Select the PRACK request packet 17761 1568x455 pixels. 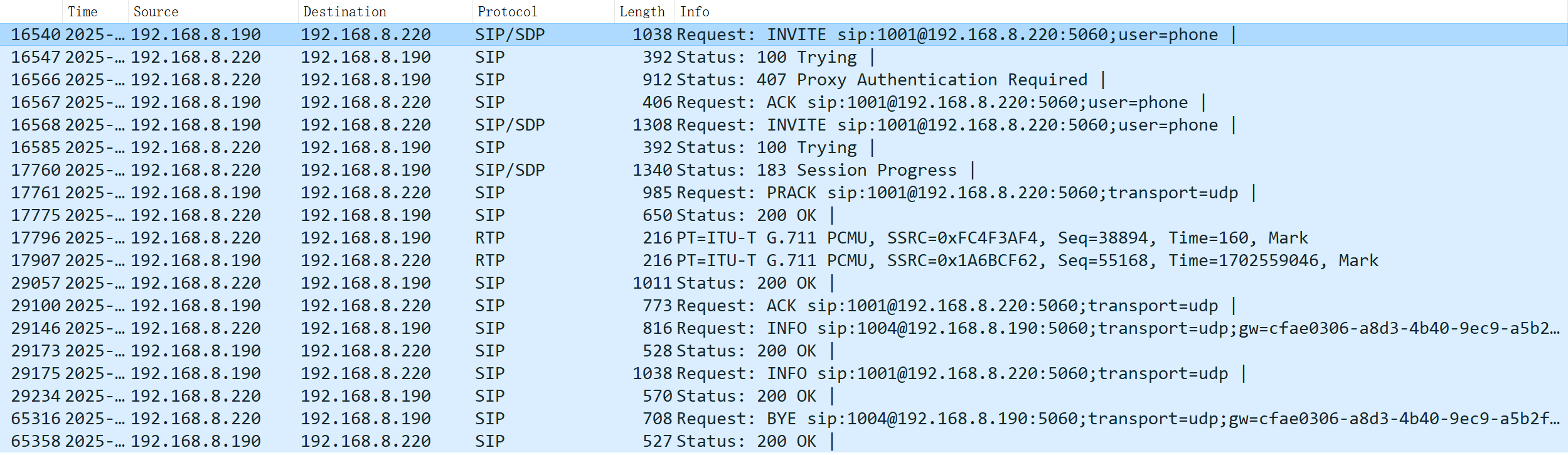tap(376, 193)
